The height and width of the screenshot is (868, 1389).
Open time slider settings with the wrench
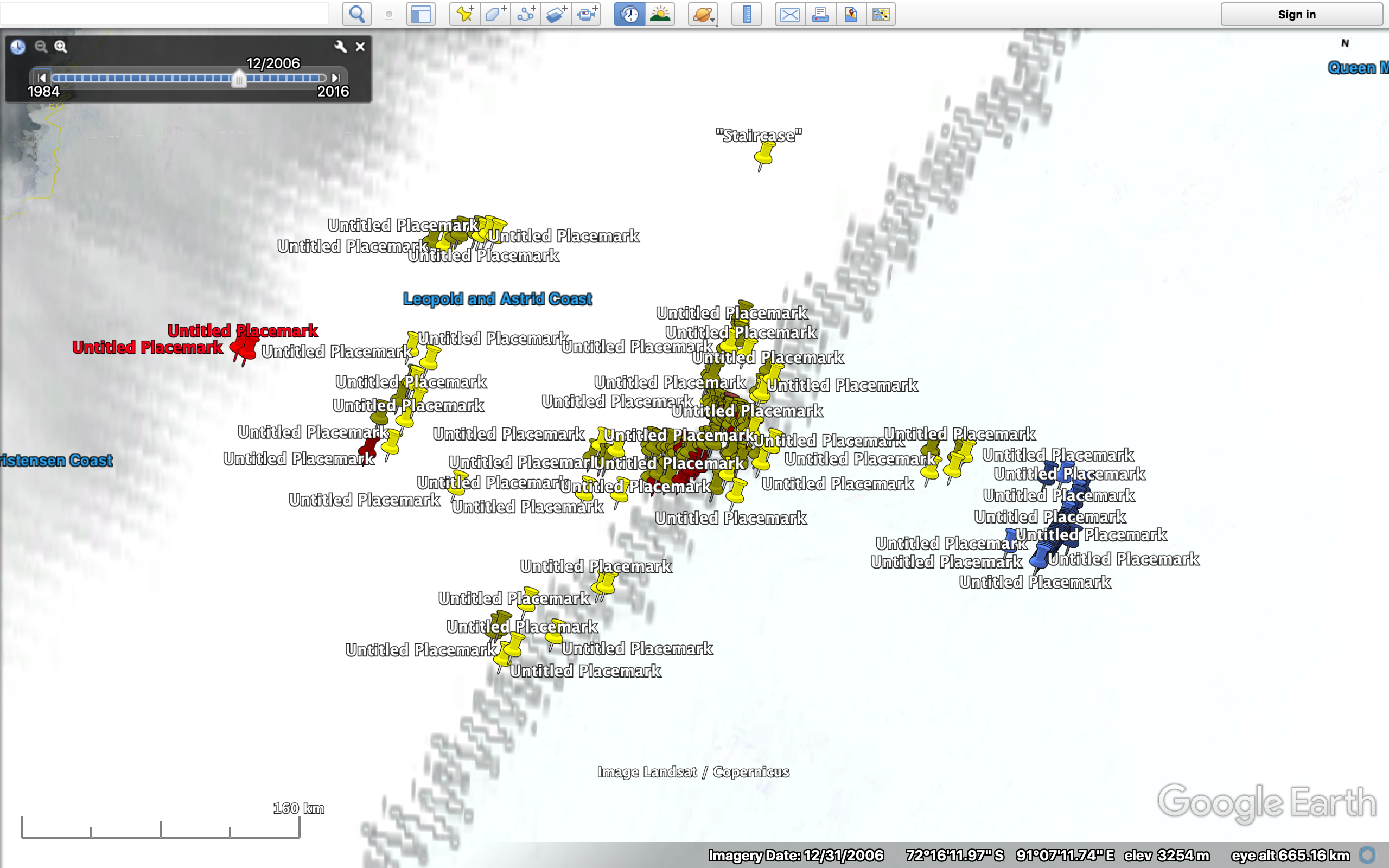point(340,47)
